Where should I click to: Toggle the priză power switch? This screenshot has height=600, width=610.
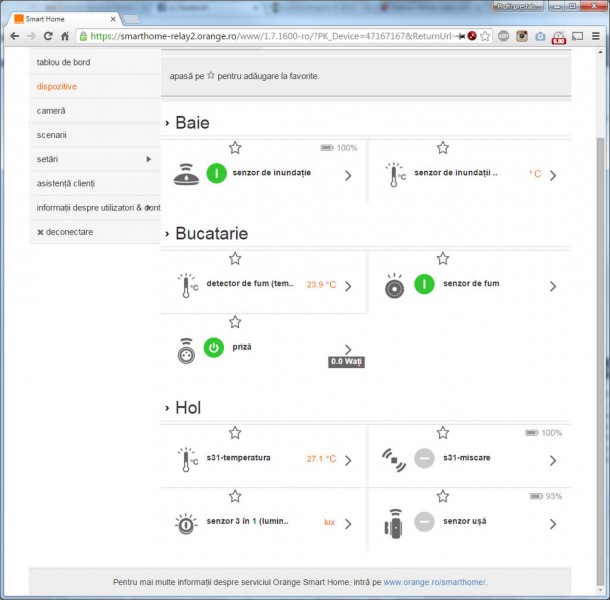click(214, 348)
